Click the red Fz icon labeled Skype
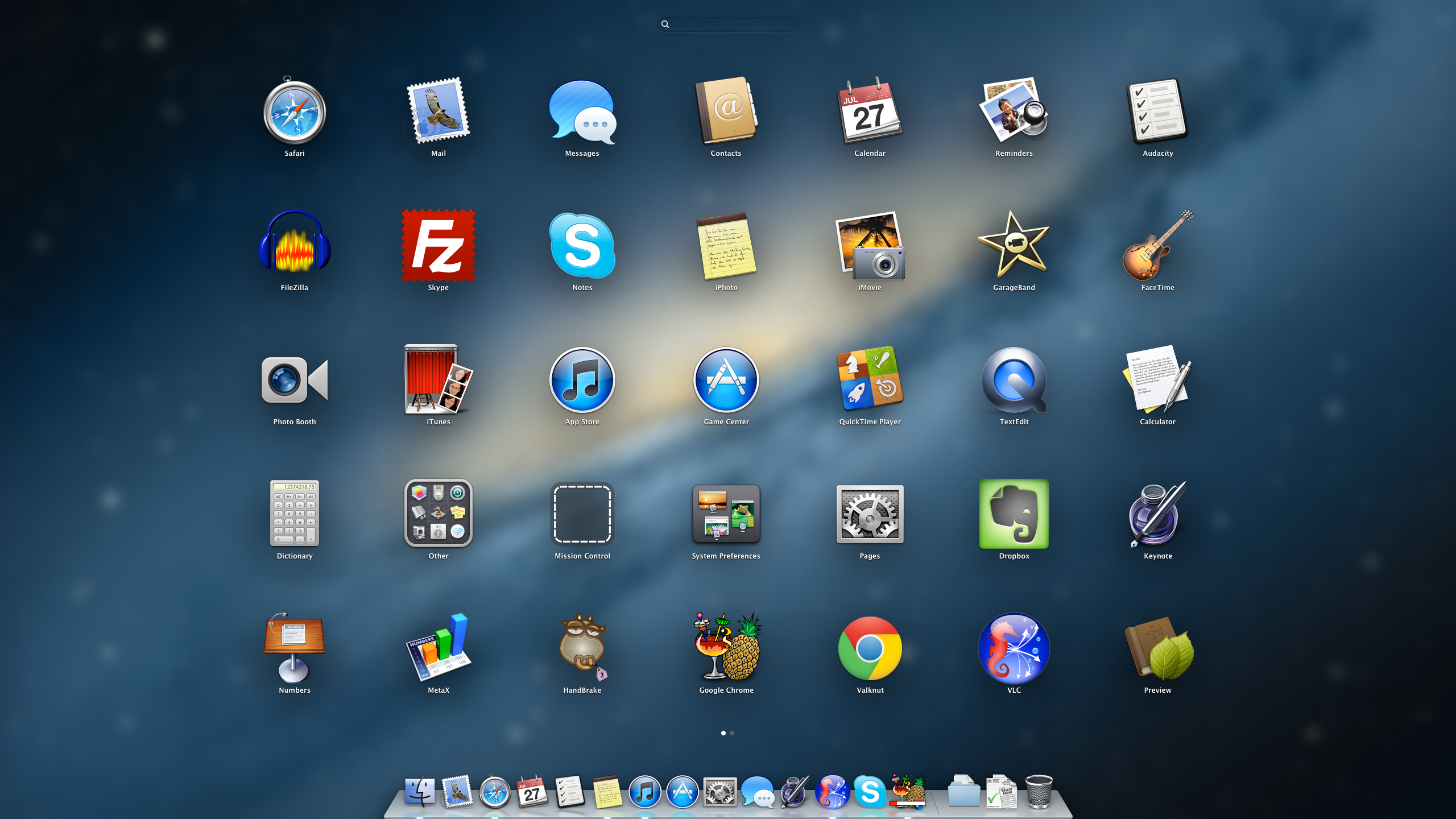The width and height of the screenshot is (1456, 819). tap(438, 245)
